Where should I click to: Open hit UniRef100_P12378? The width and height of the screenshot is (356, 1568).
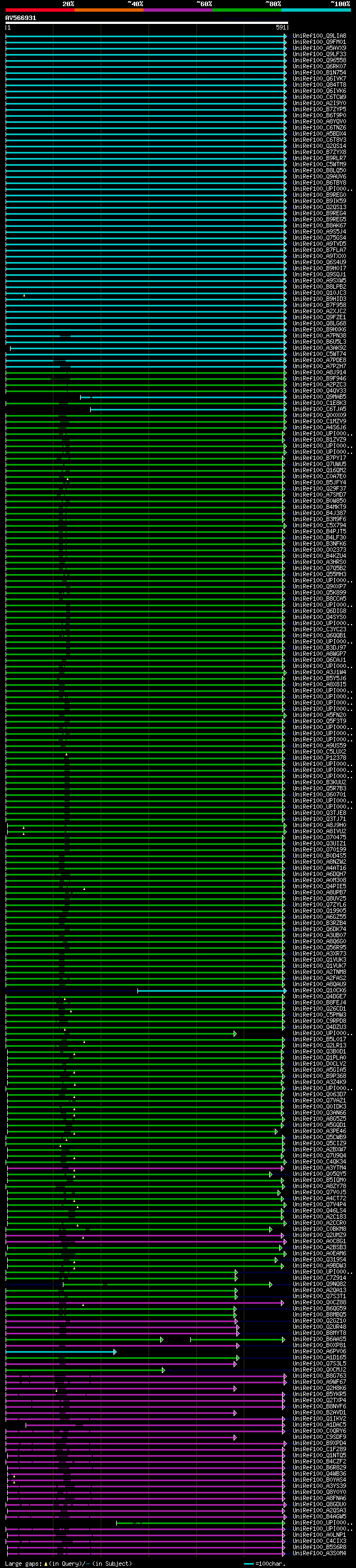319,758
